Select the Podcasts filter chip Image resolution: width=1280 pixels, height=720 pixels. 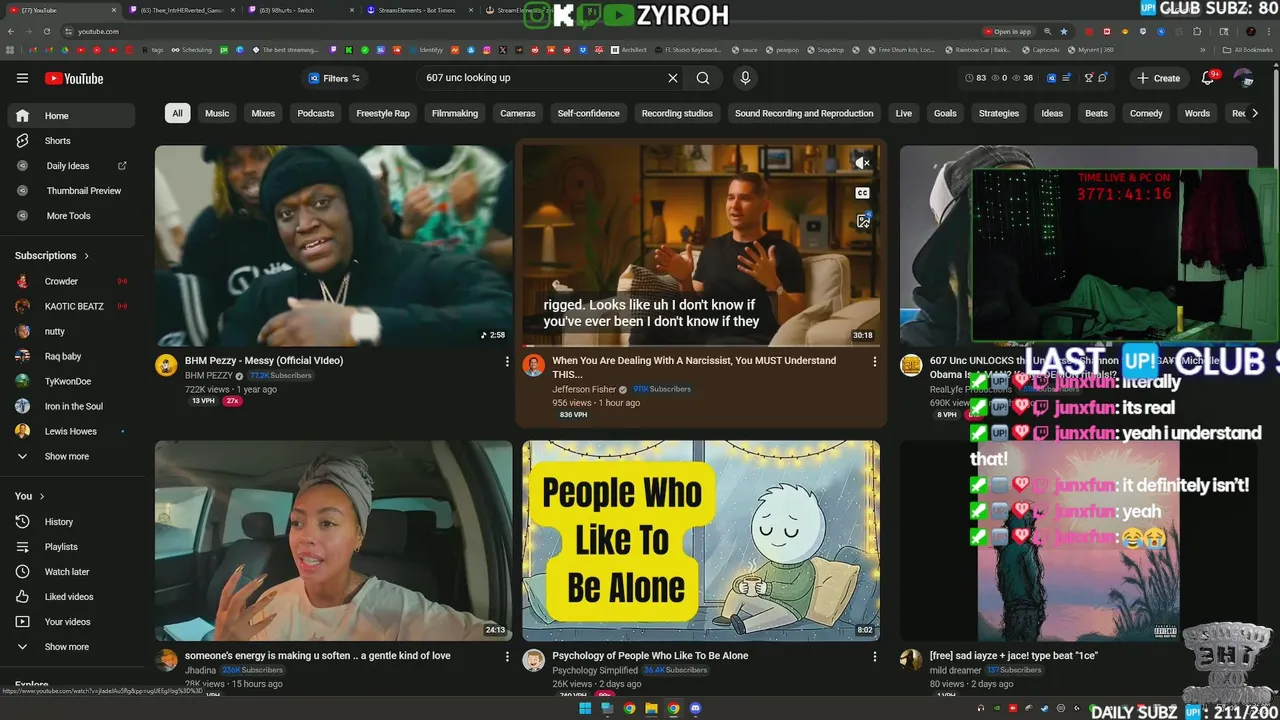[315, 113]
